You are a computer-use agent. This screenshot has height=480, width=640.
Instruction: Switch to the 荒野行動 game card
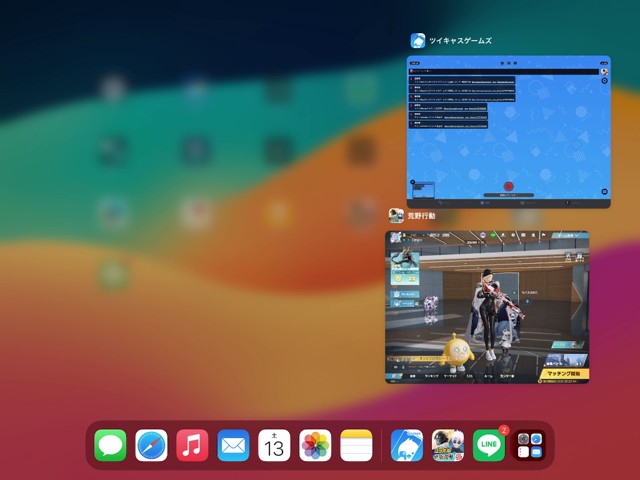point(487,307)
